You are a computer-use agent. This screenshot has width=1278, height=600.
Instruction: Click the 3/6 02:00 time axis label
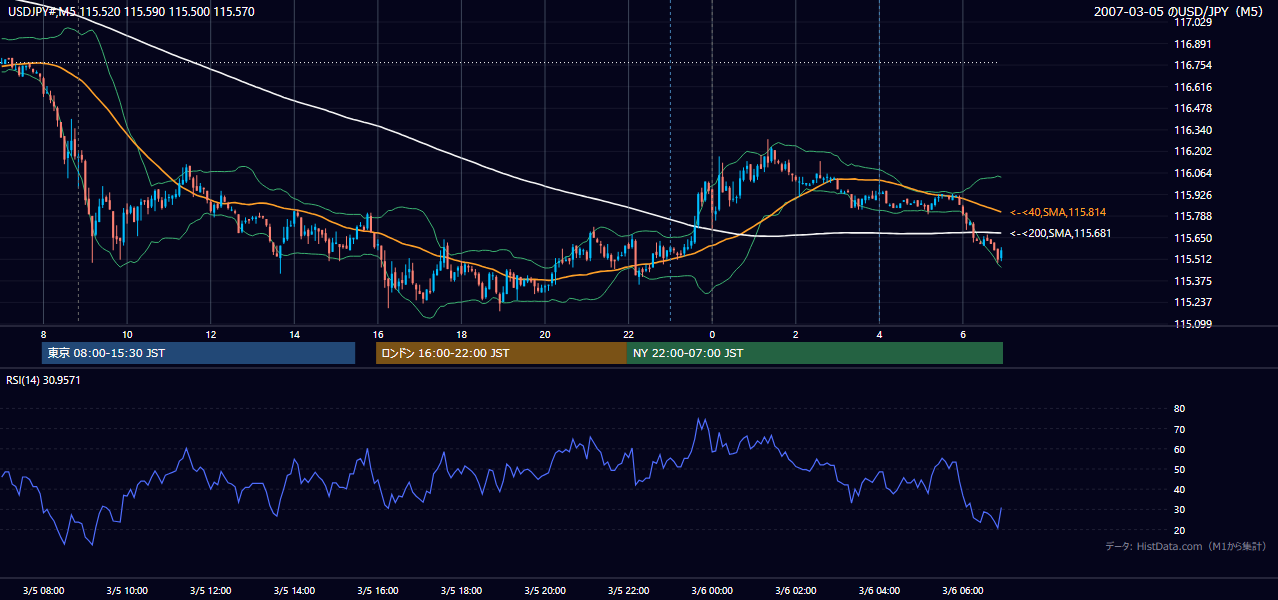[x=796, y=590]
